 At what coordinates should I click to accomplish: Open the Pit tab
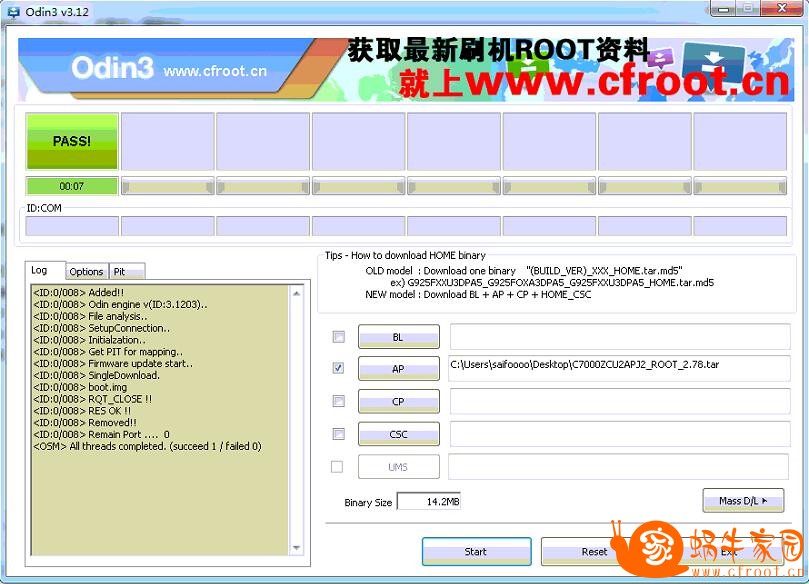127,271
